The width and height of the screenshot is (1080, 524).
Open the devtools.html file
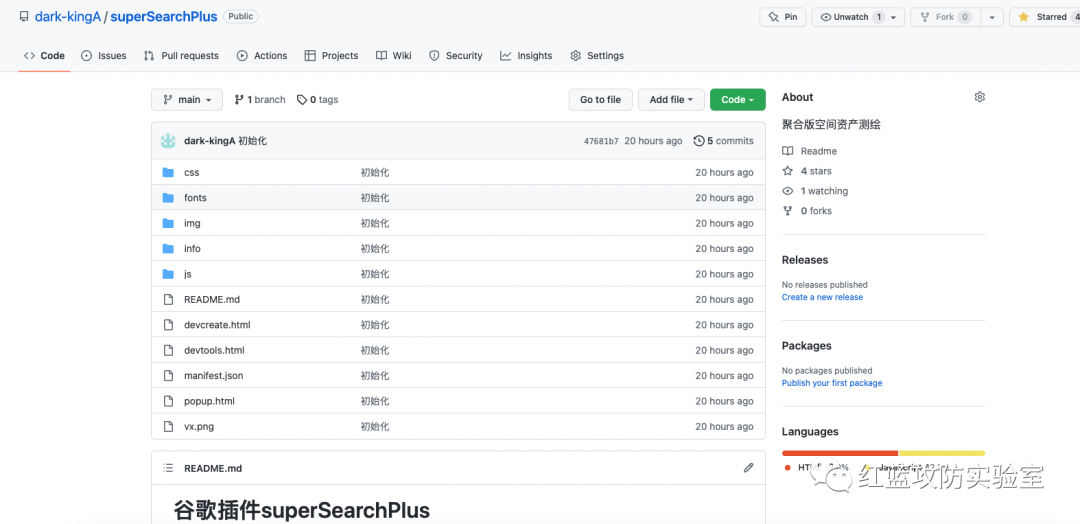coord(214,350)
